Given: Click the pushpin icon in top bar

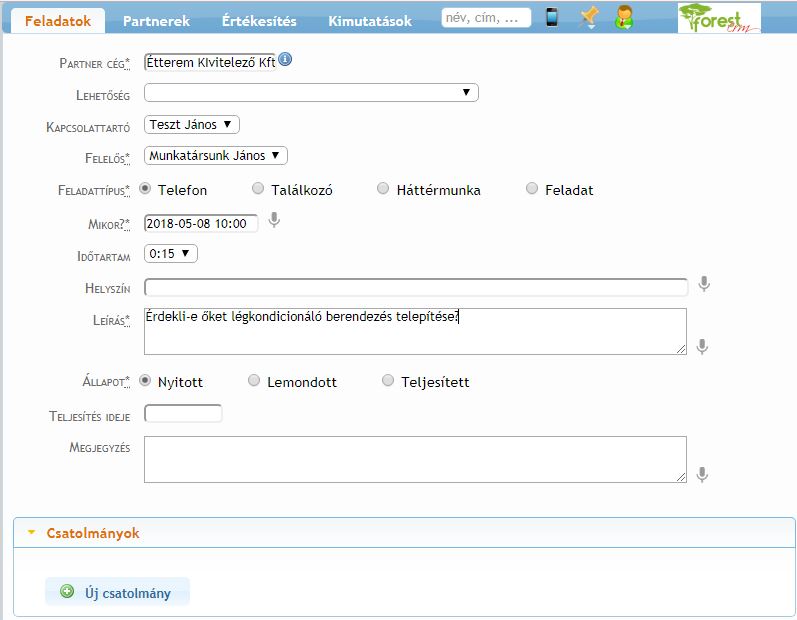Looking at the screenshot, I should click(588, 17).
